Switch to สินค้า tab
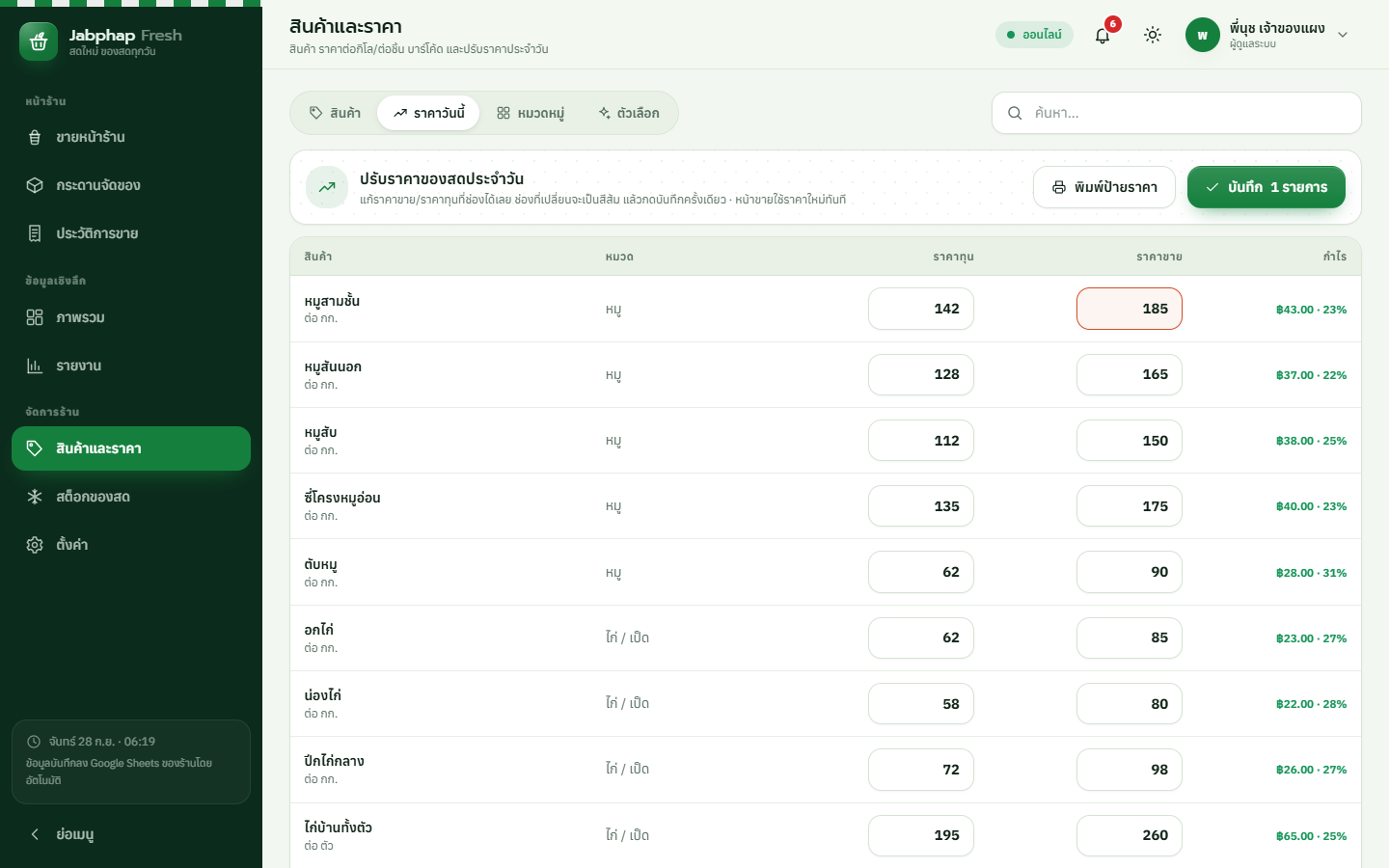This screenshot has width=1389, height=868. click(x=335, y=113)
